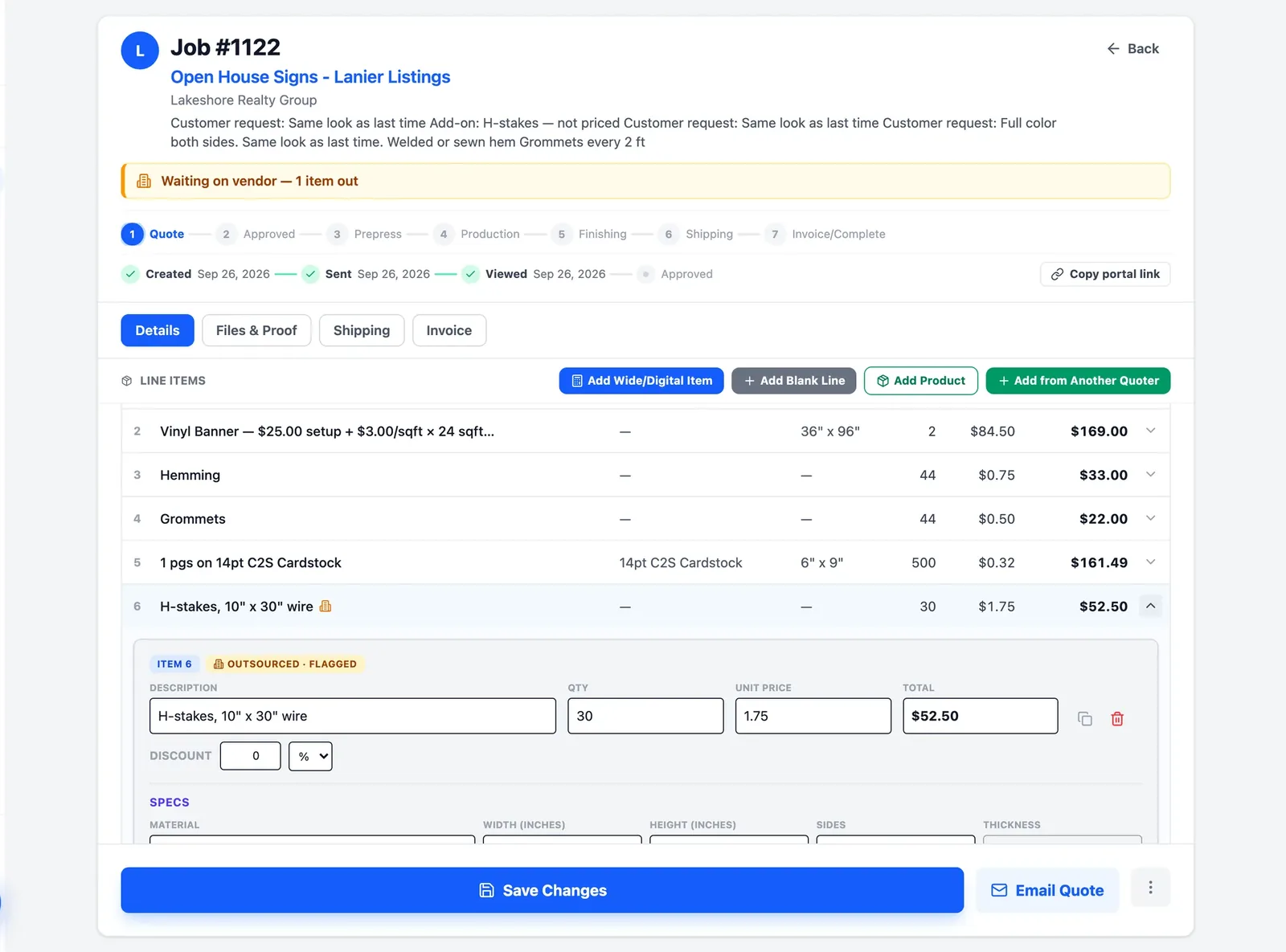Click Save Changes button
The width and height of the screenshot is (1286, 952).
coord(543,890)
